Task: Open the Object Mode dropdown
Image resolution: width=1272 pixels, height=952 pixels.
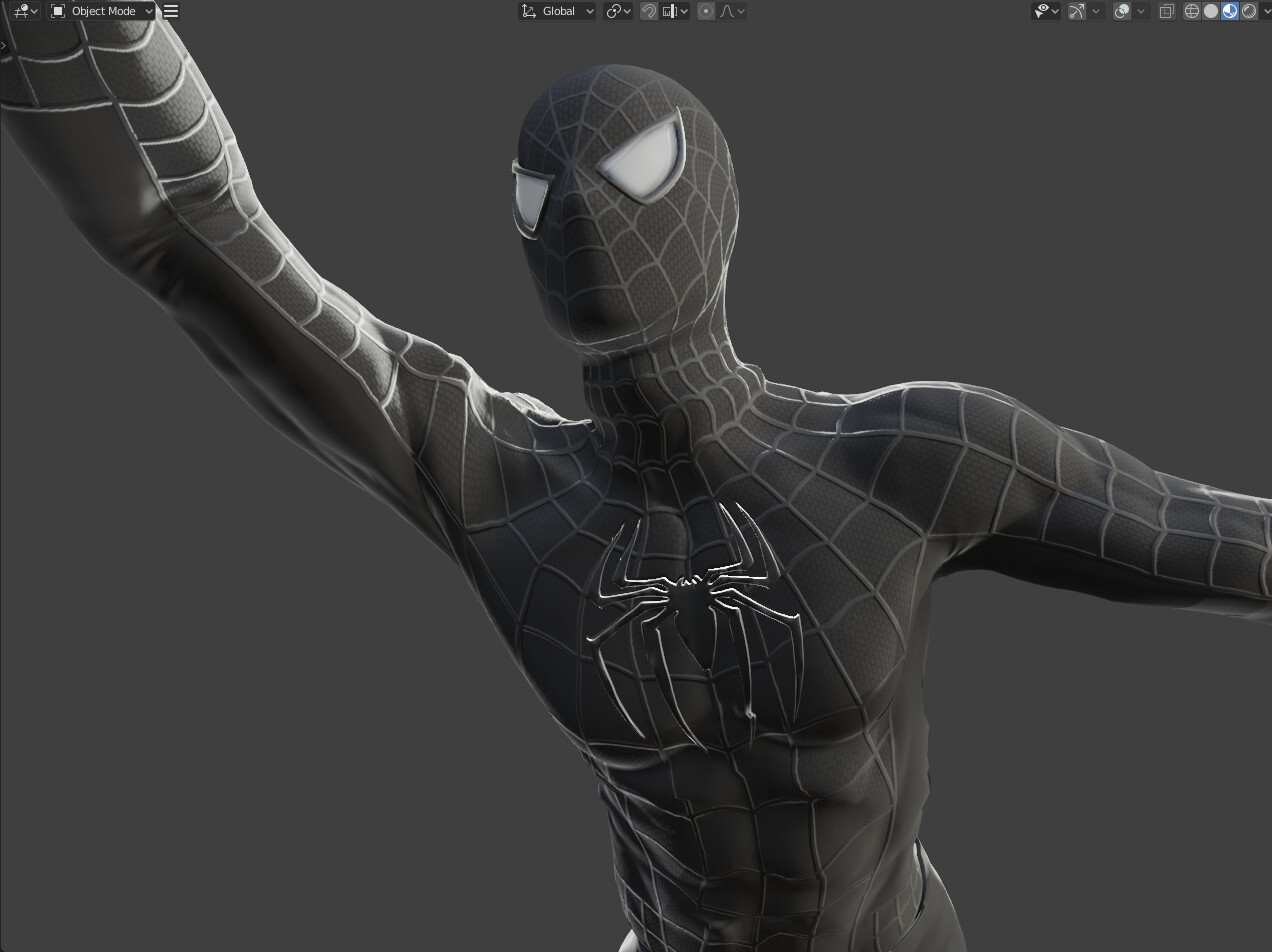Action: [103, 11]
